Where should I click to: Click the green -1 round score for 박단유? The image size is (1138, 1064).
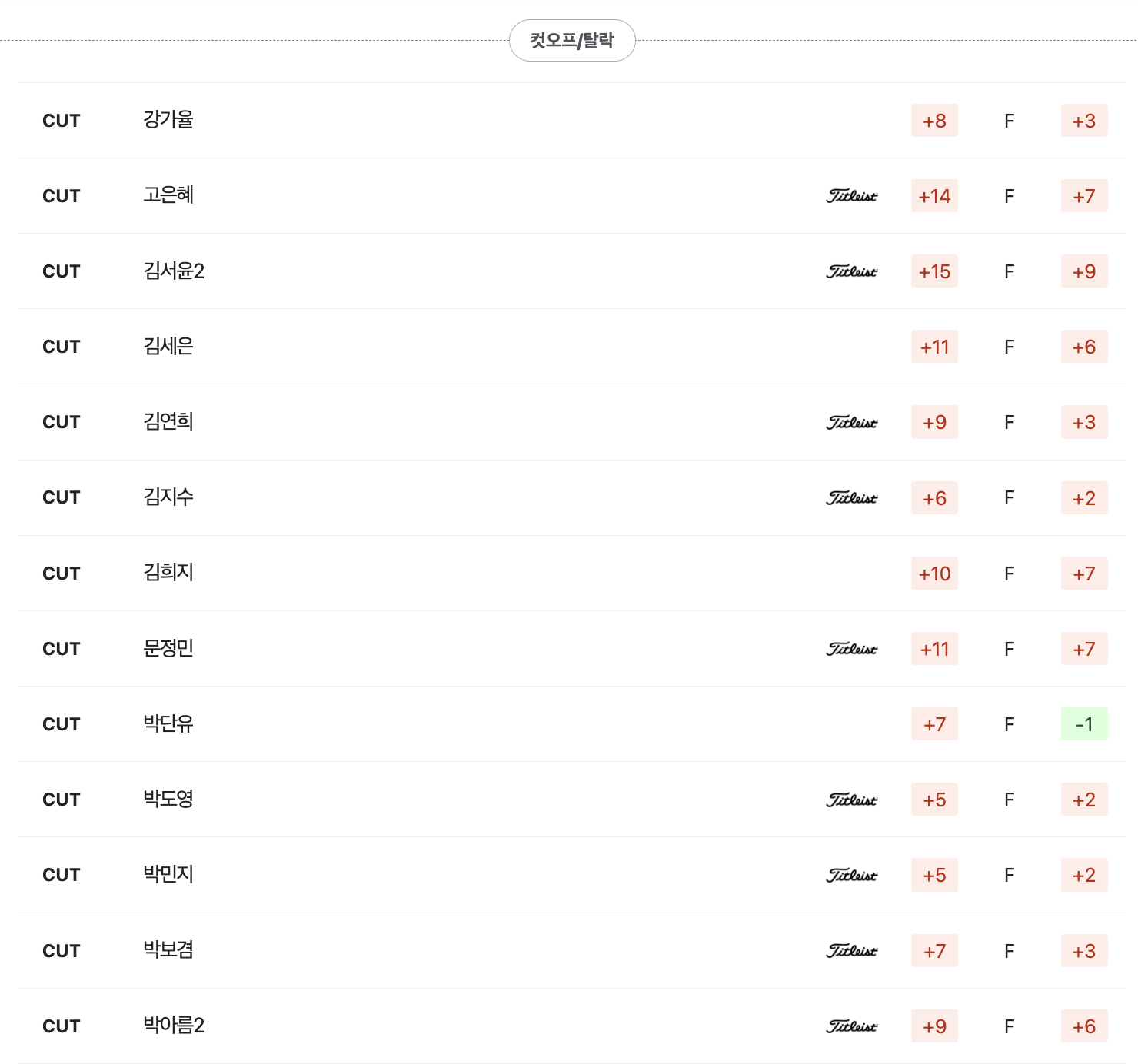coord(1084,723)
